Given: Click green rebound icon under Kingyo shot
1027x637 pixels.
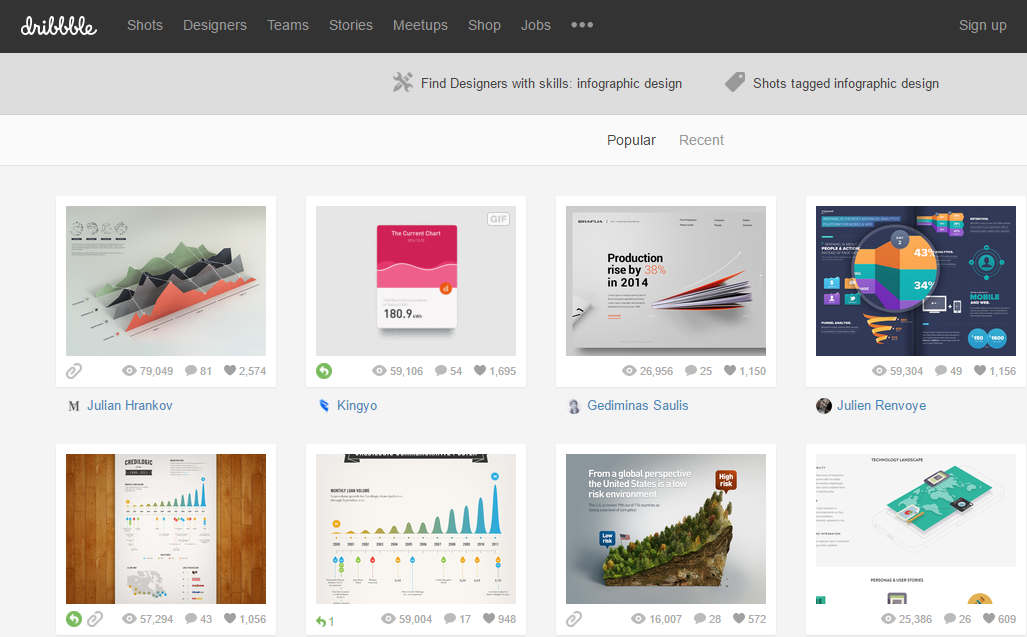Looking at the screenshot, I should pyautogui.click(x=324, y=371).
